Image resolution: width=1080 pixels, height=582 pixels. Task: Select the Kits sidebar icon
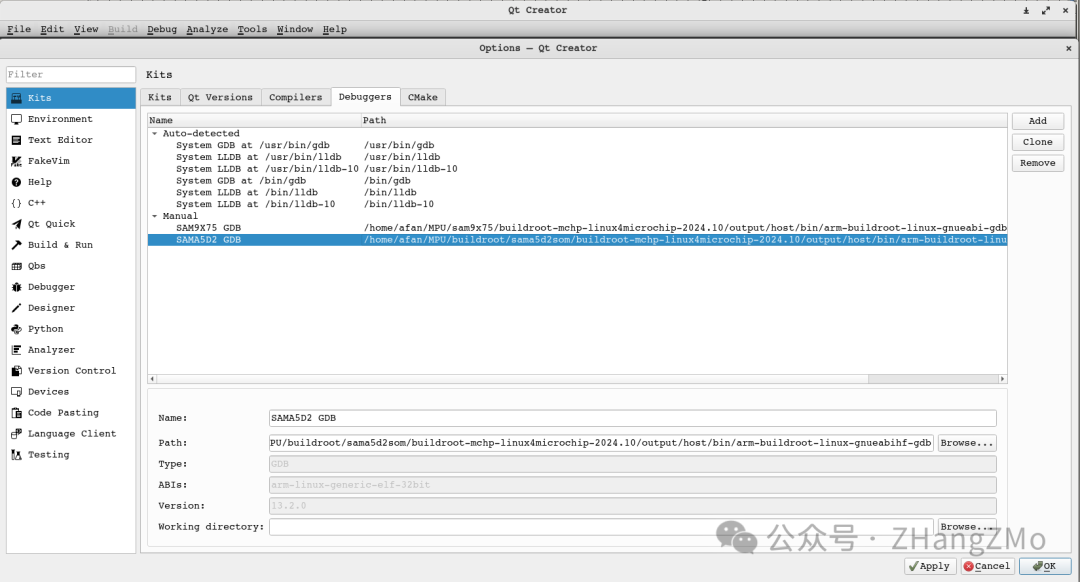(17, 98)
